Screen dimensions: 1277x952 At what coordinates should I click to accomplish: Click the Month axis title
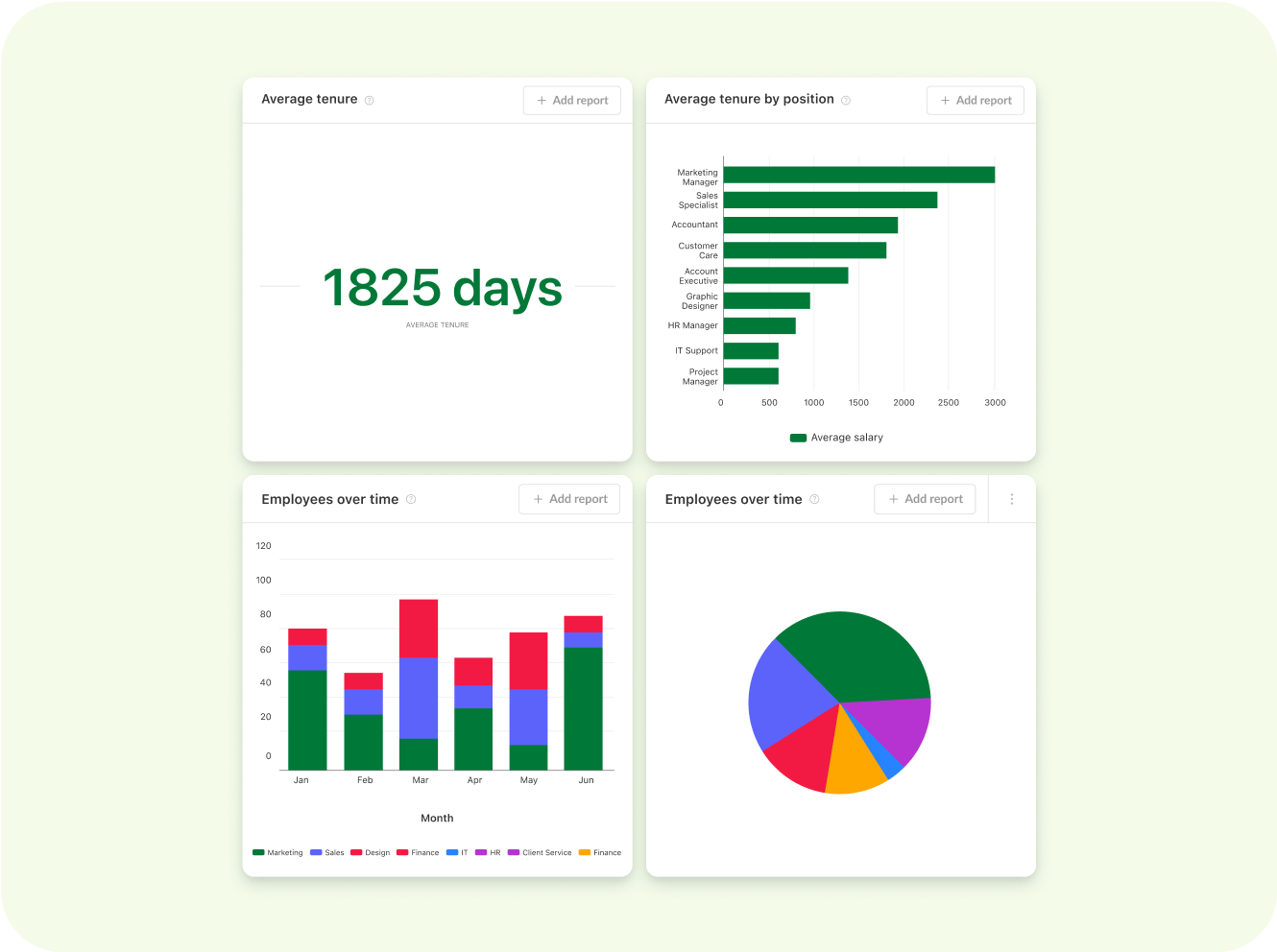pyautogui.click(x=437, y=819)
